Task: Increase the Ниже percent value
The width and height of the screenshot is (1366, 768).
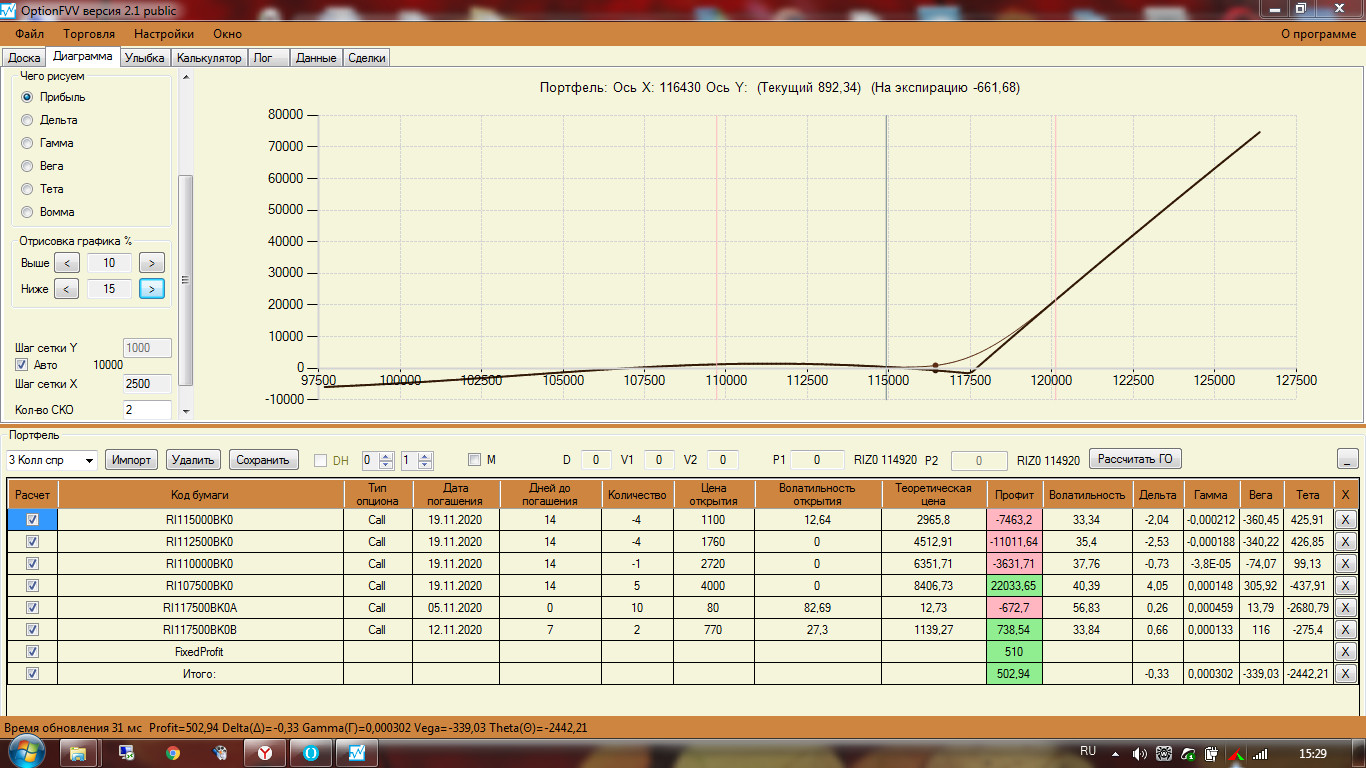Action: pyautogui.click(x=152, y=289)
